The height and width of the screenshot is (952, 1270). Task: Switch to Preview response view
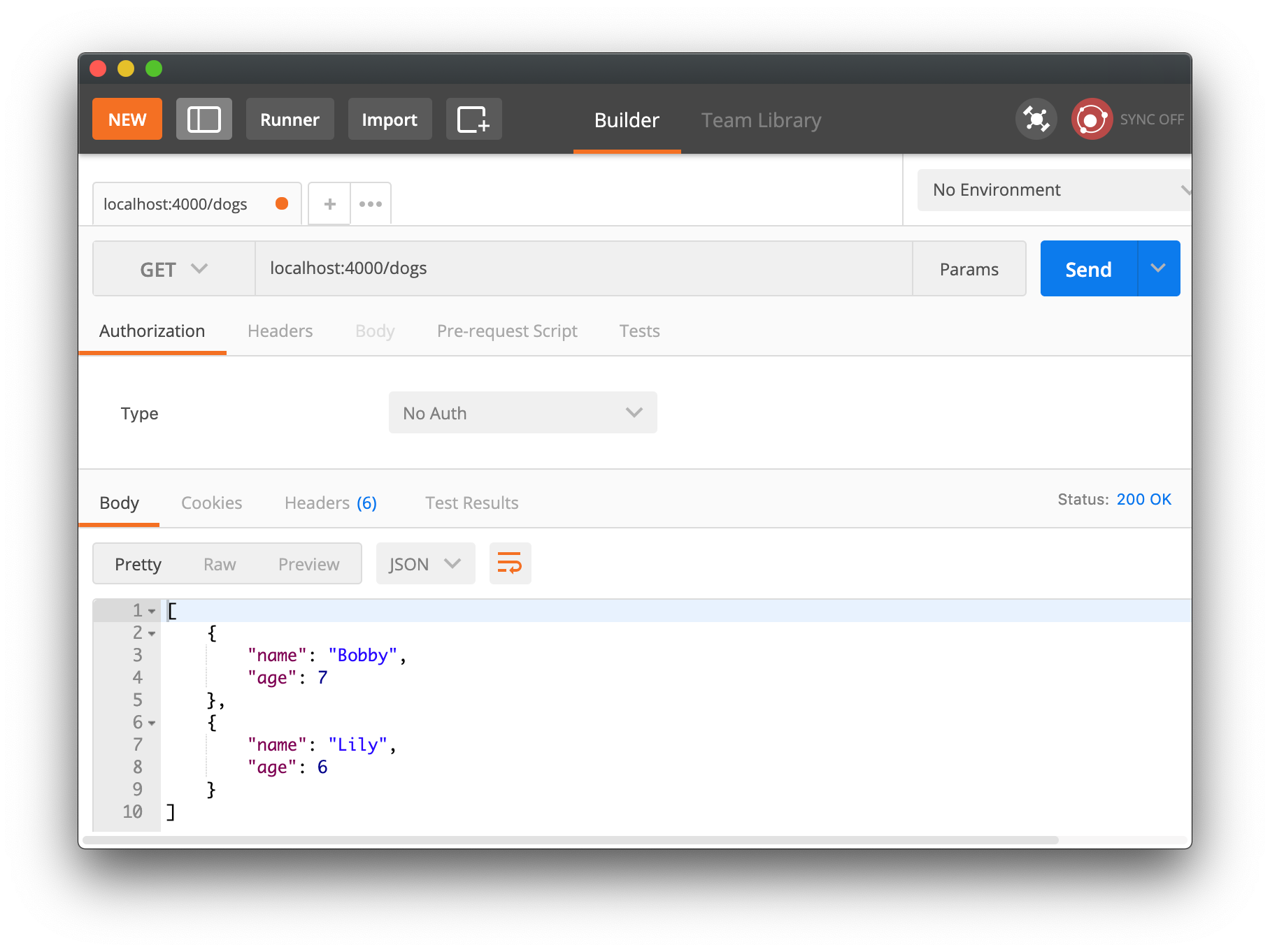pos(309,564)
